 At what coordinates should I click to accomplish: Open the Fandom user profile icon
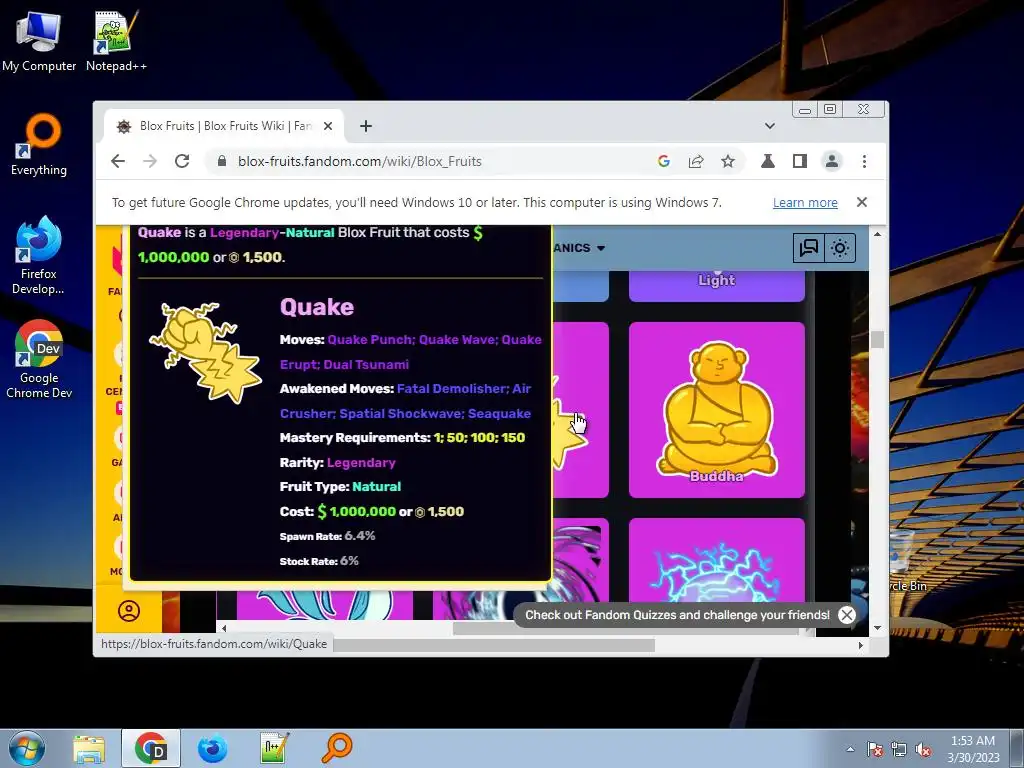(129, 611)
